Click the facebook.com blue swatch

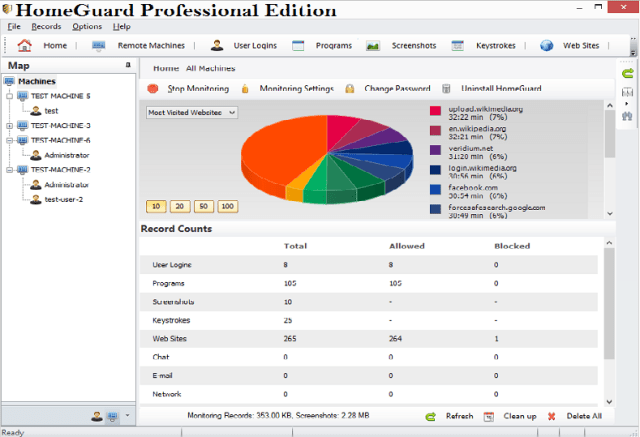click(x=436, y=189)
